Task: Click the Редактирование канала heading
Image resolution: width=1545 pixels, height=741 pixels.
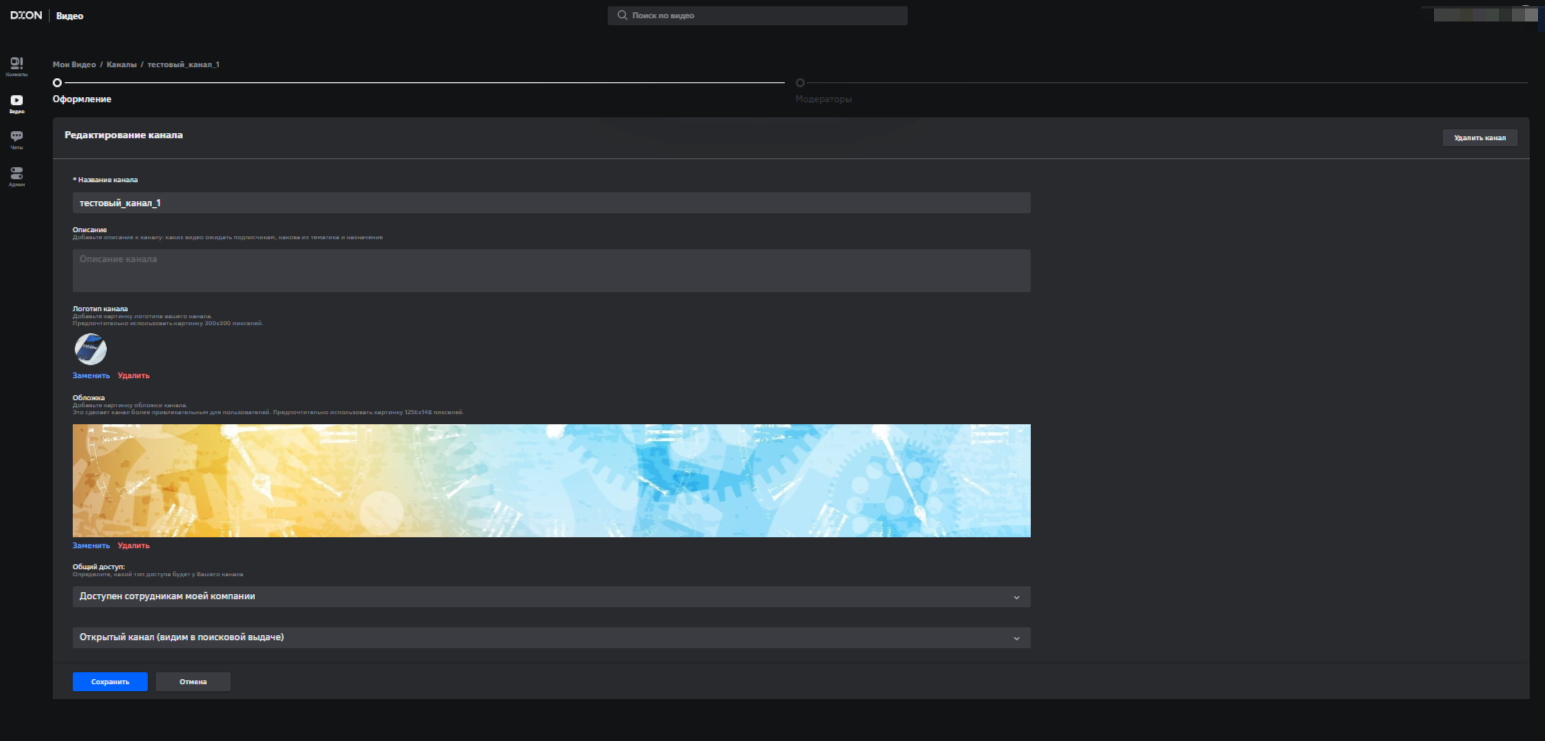Action: click(x=124, y=134)
